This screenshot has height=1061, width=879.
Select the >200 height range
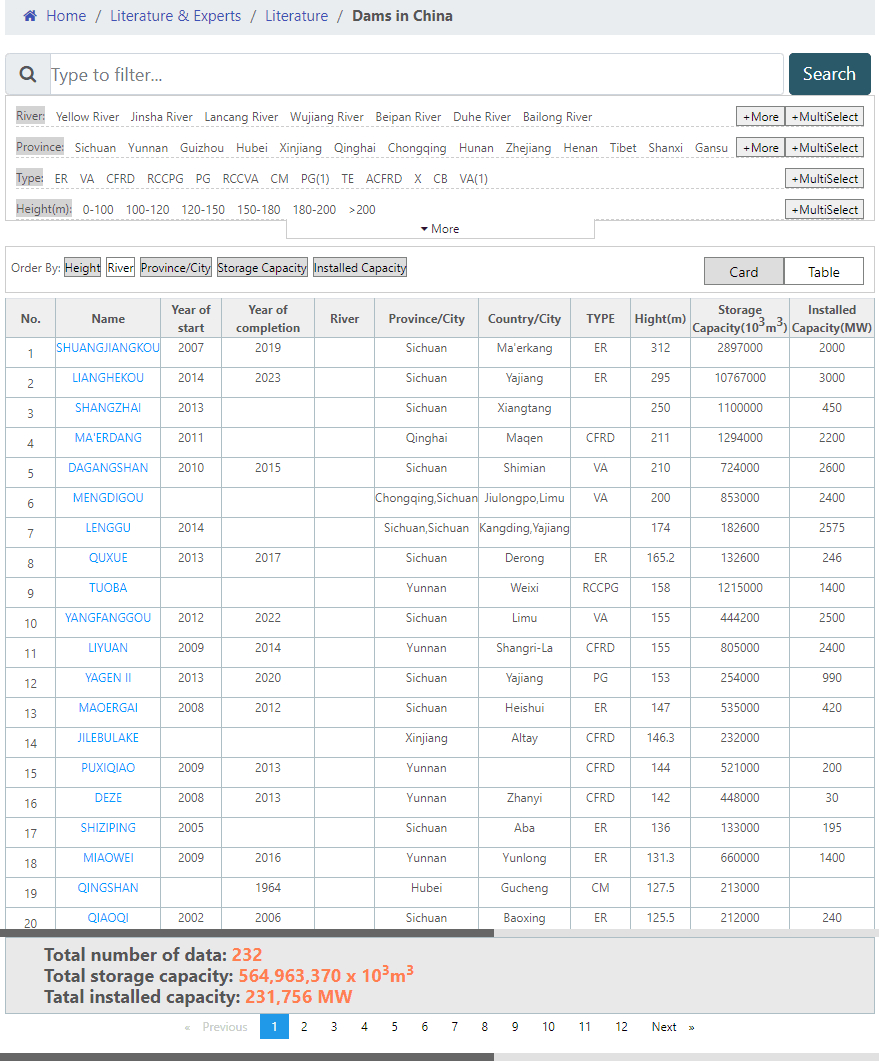click(362, 210)
